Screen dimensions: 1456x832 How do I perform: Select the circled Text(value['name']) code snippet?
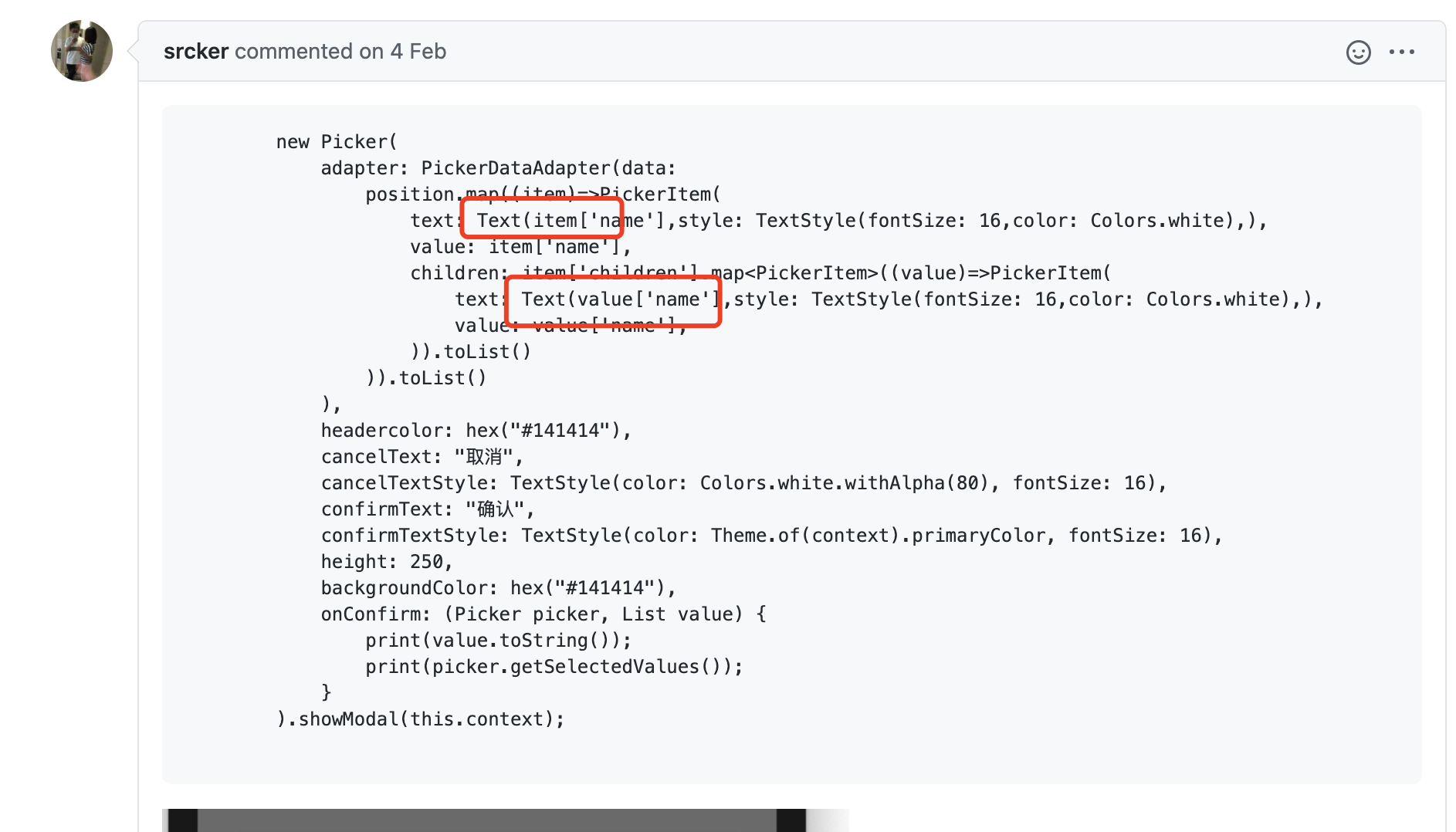tap(614, 299)
